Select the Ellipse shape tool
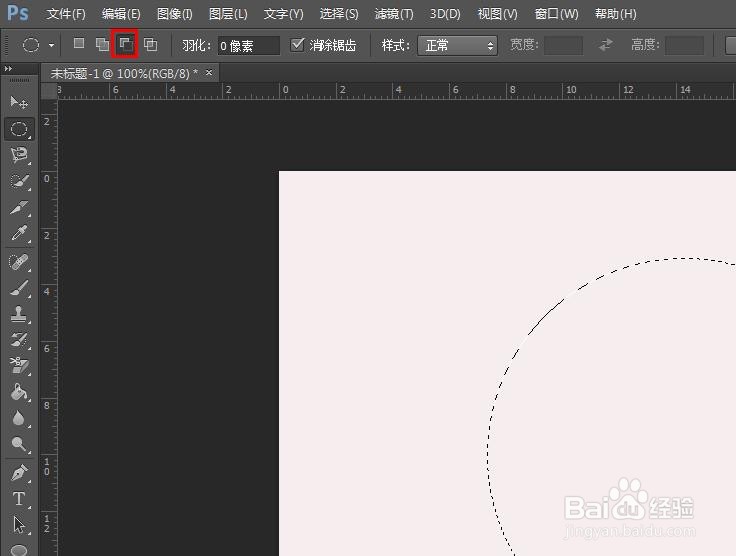The image size is (736, 556). click(19, 550)
